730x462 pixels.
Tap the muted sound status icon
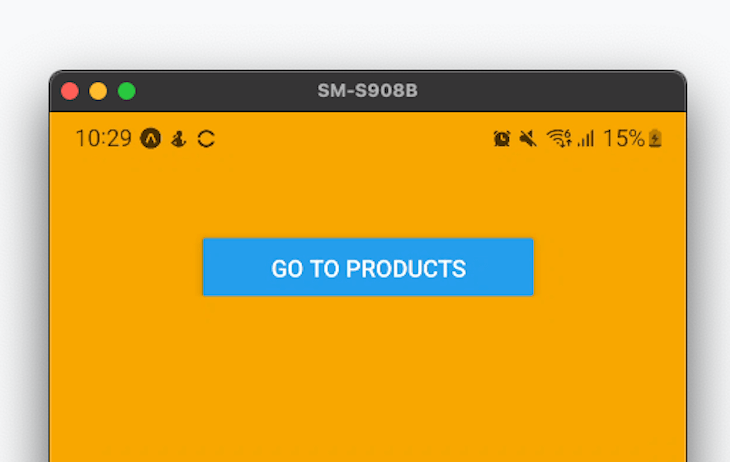528,139
